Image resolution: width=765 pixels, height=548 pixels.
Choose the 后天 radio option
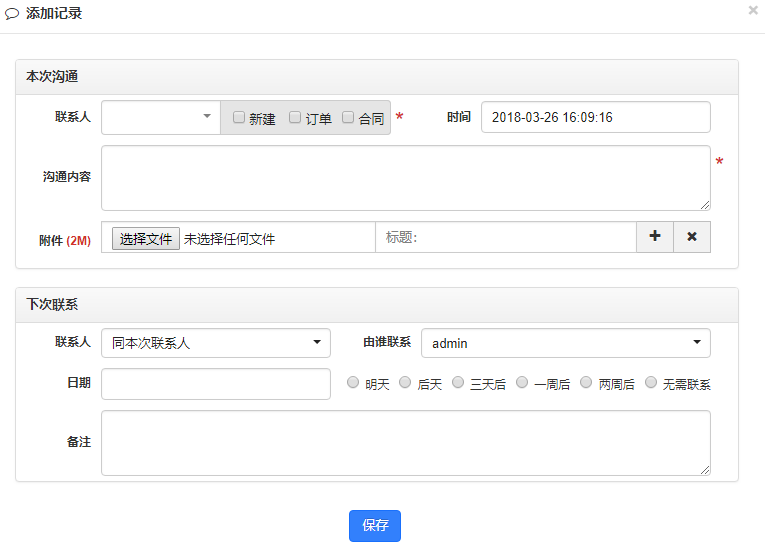pyautogui.click(x=405, y=382)
